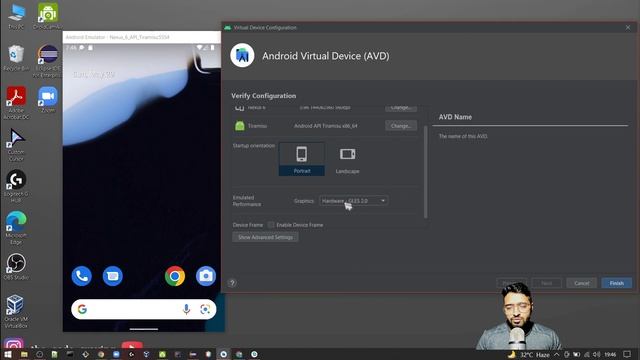The height and width of the screenshot is (360, 640).
Task: Open File Explorer from the taskbar
Action: 24,354
